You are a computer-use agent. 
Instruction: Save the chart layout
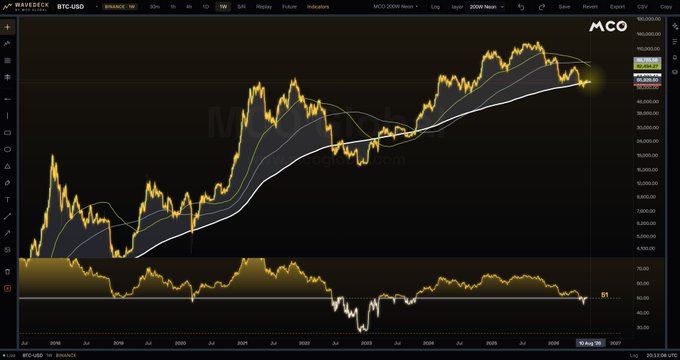564,7
